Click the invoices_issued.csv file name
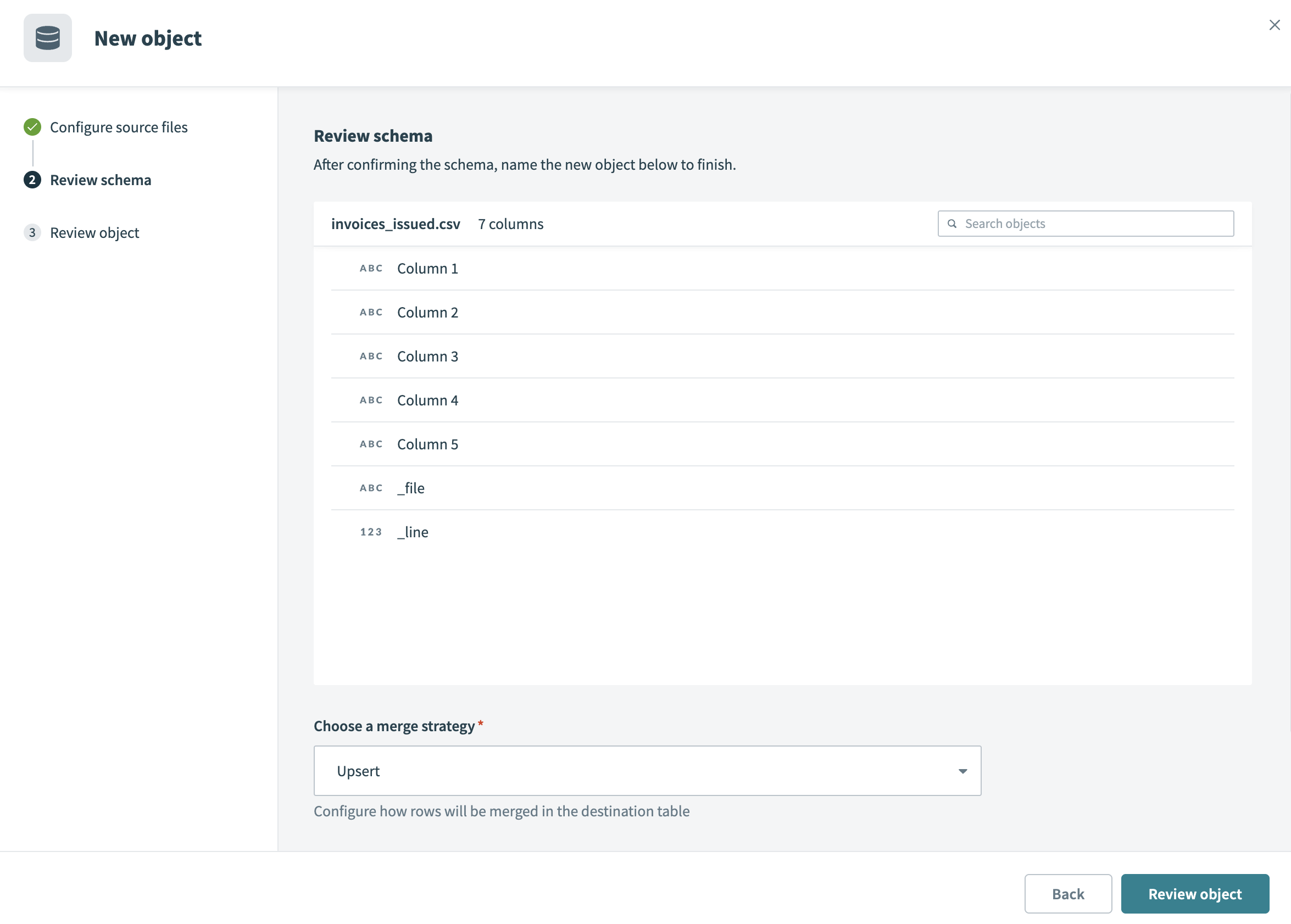The width and height of the screenshot is (1291, 924). pyautogui.click(x=396, y=224)
